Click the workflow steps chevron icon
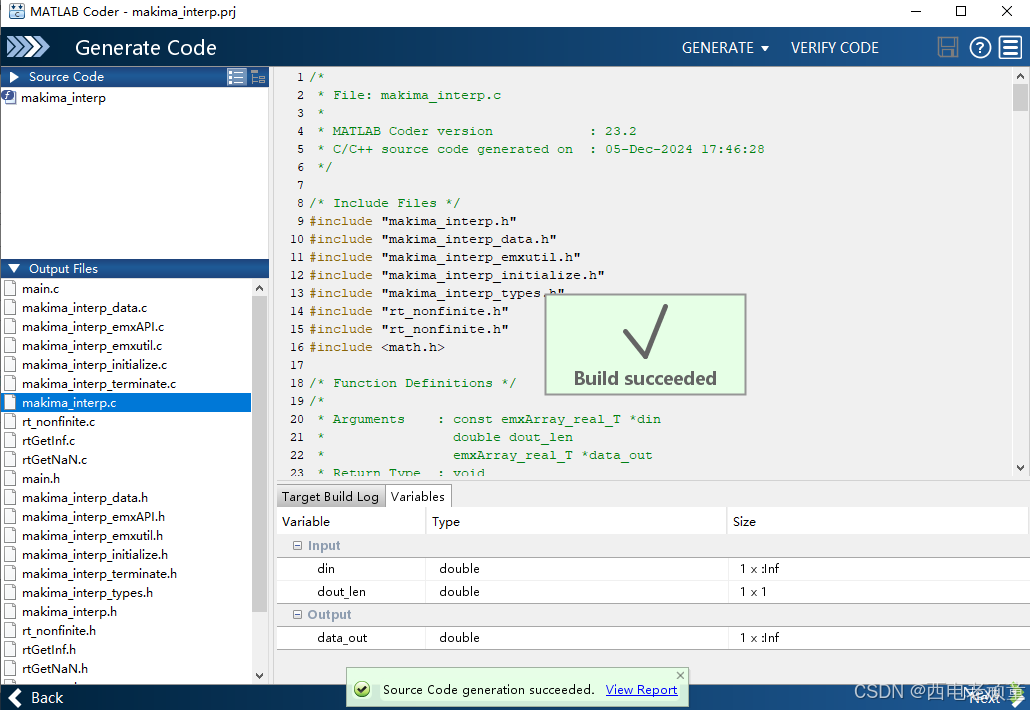Viewport: 1030px width, 710px height. [28, 47]
